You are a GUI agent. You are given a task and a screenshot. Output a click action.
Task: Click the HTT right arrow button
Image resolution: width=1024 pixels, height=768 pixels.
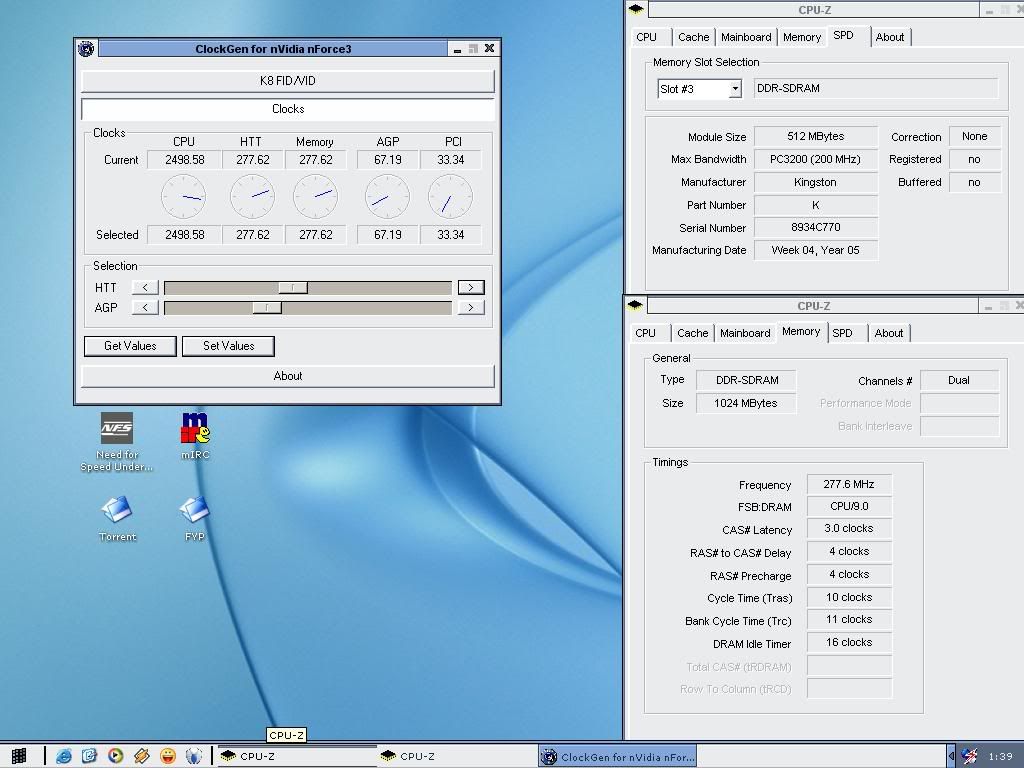point(470,287)
